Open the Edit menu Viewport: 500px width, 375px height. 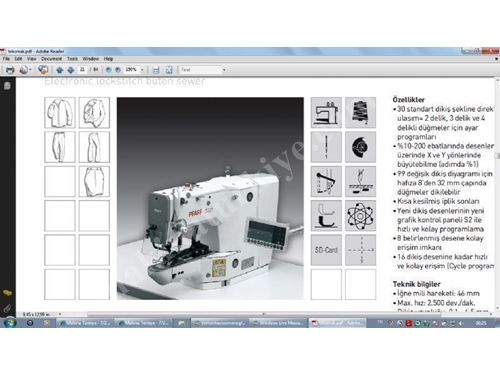(18, 59)
